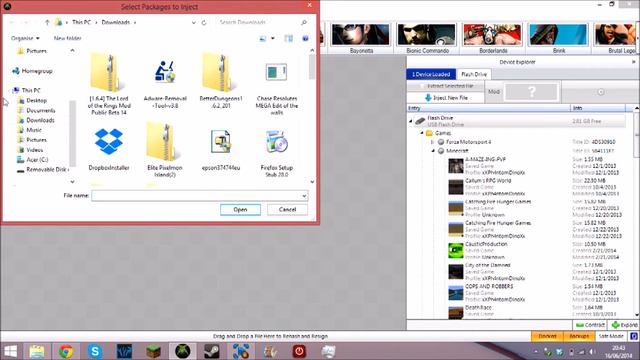Click the file list vertical scrollbar
This screenshot has height=360, width=640.
(x=312, y=67)
